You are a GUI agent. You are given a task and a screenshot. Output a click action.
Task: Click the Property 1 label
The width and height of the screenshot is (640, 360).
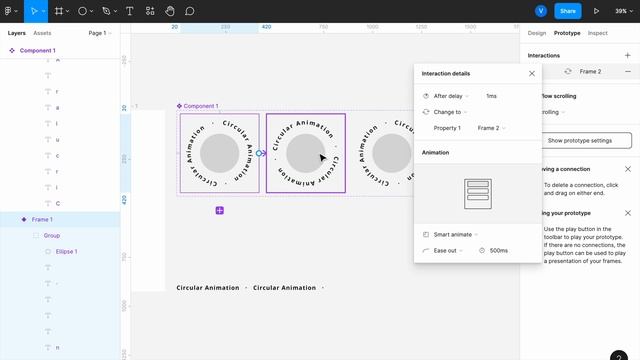click(x=447, y=128)
